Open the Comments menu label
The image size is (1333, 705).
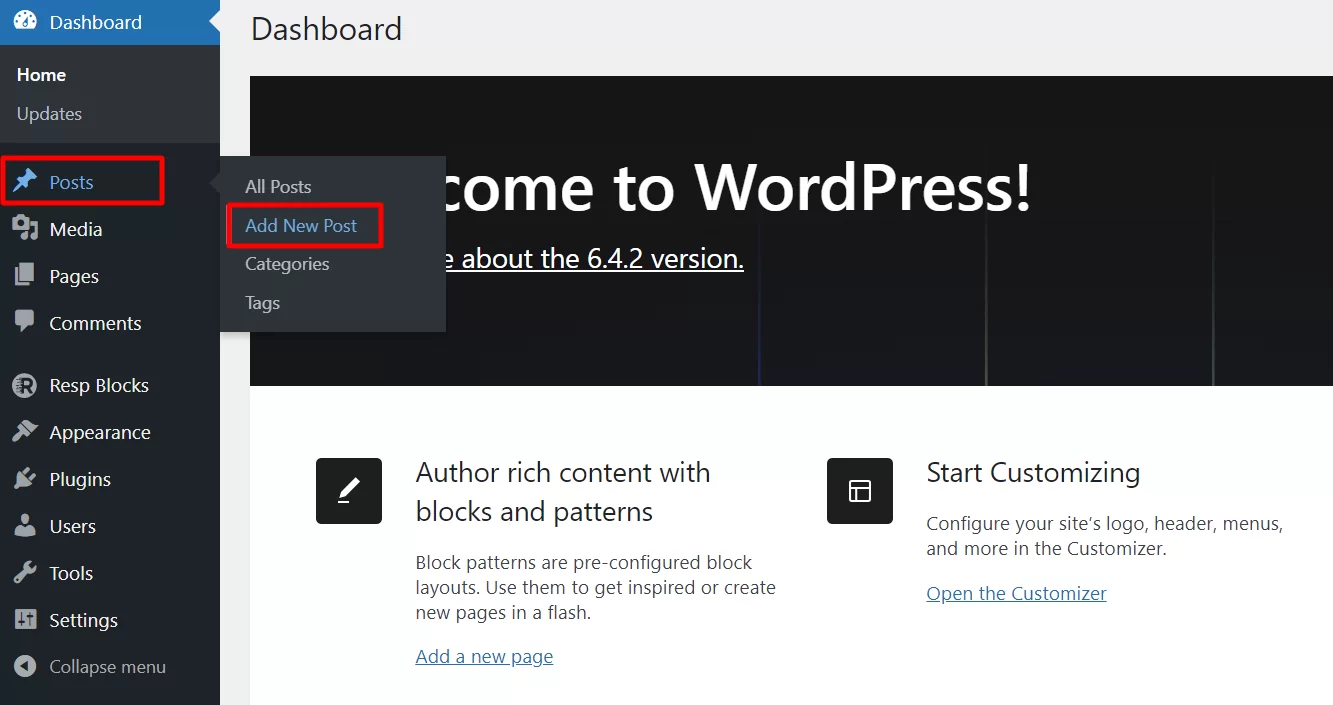pyautogui.click(x=95, y=323)
